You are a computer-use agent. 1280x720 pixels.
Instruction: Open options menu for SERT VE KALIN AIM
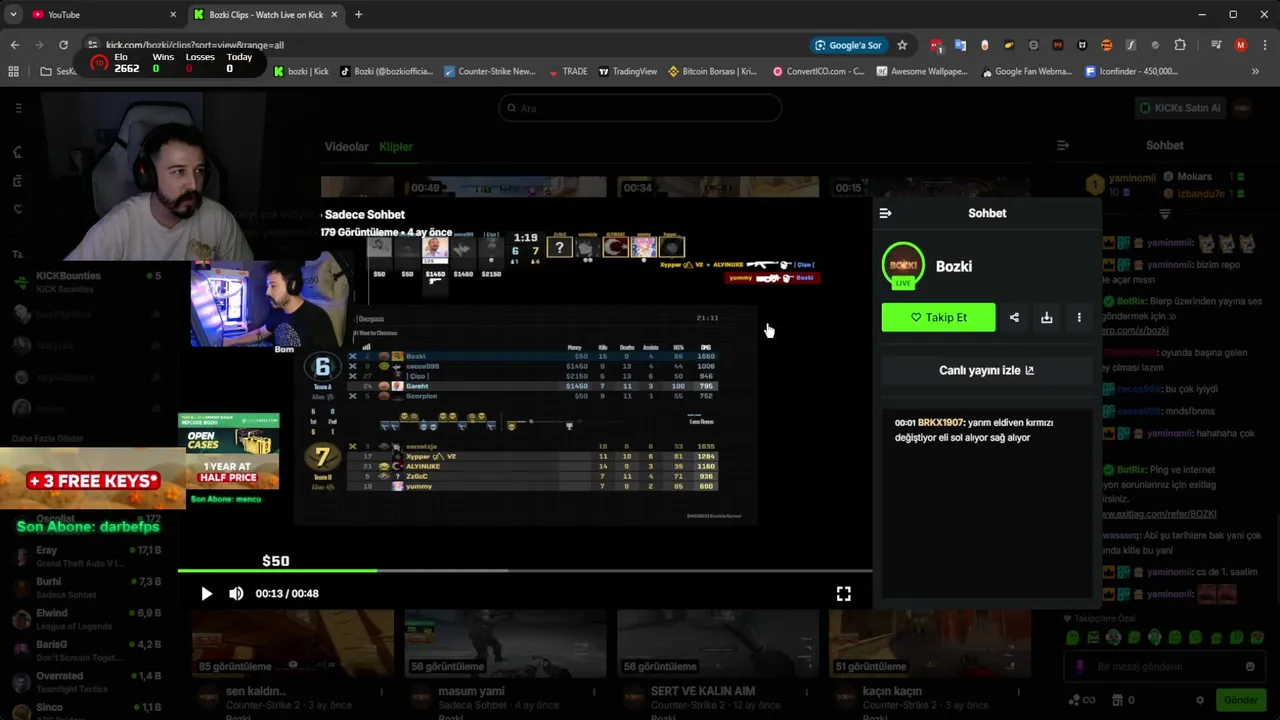(806, 692)
